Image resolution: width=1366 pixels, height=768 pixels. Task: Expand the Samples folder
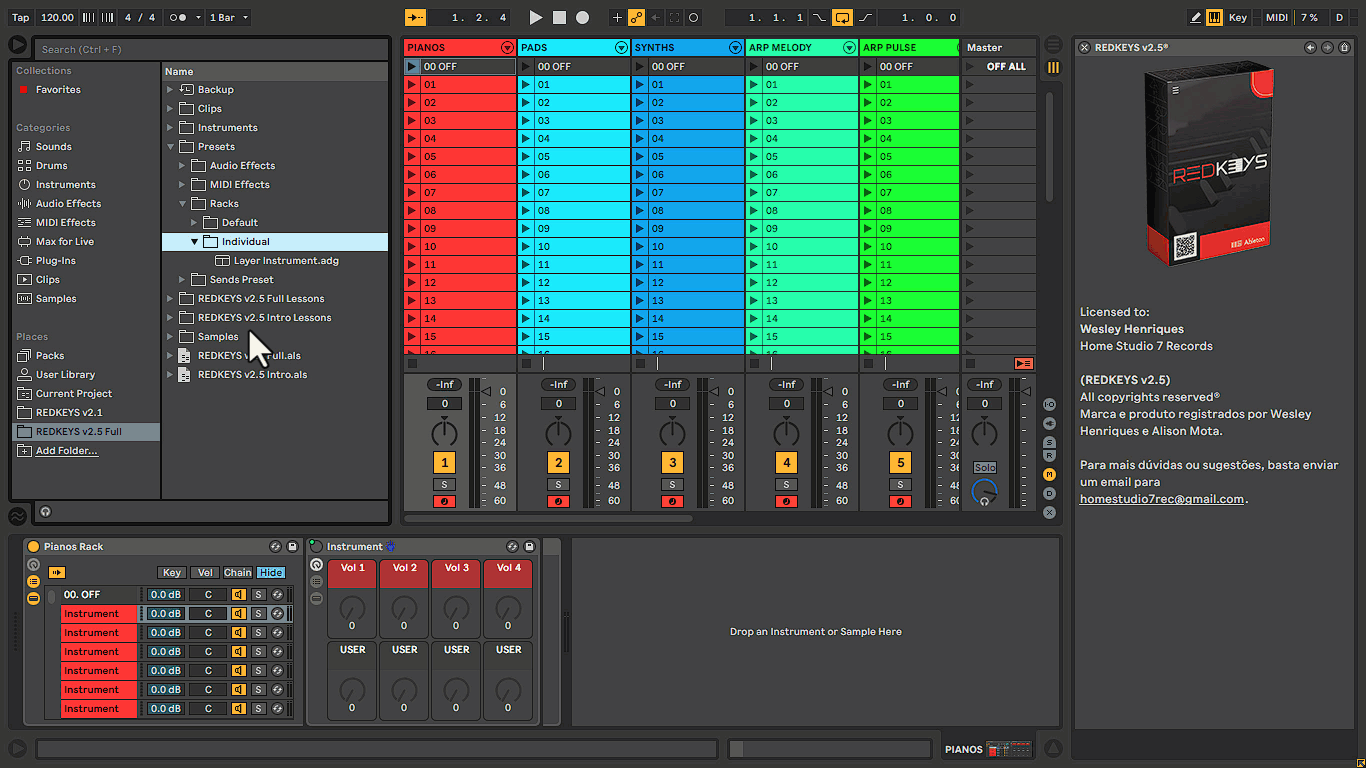click(x=170, y=336)
